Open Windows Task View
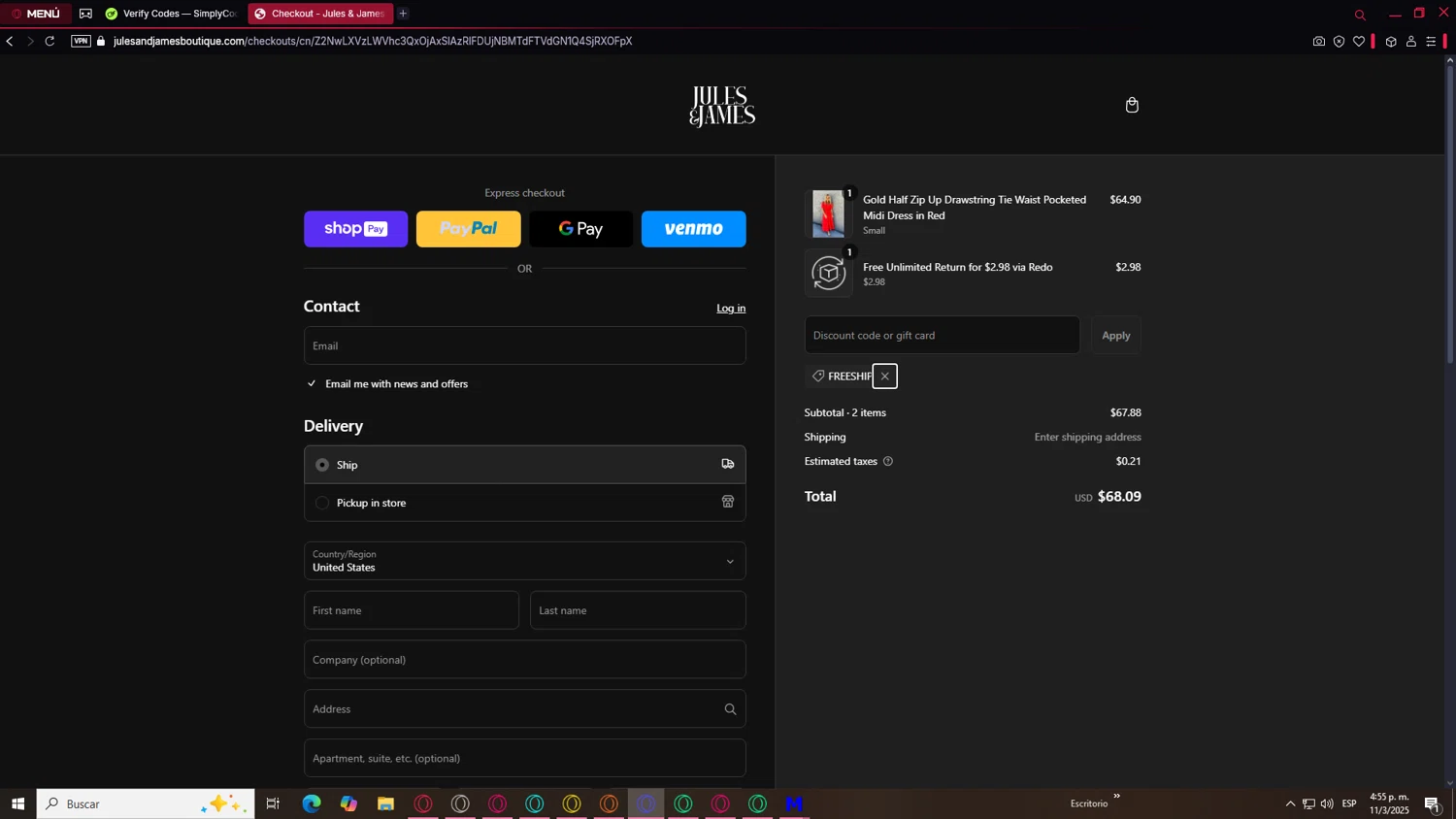Image resolution: width=1456 pixels, height=819 pixels. pos(273,803)
